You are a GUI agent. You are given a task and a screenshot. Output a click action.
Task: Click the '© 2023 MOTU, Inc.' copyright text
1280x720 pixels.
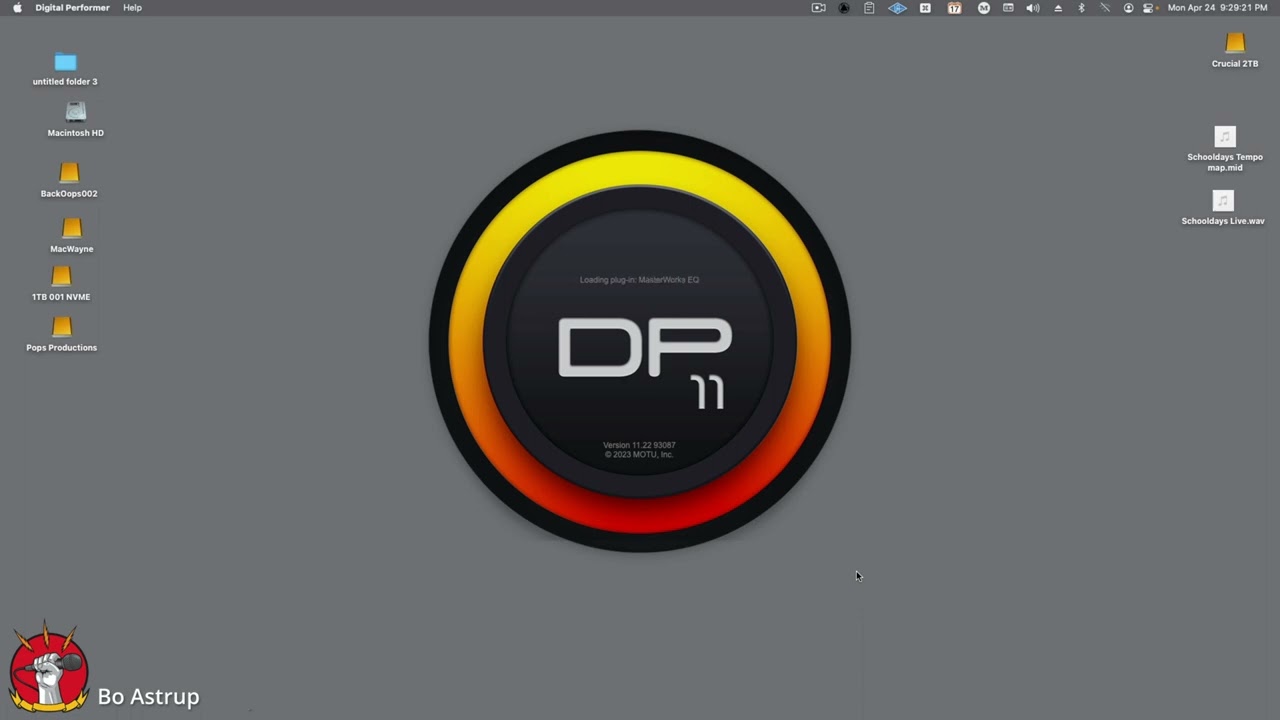pos(639,455)
